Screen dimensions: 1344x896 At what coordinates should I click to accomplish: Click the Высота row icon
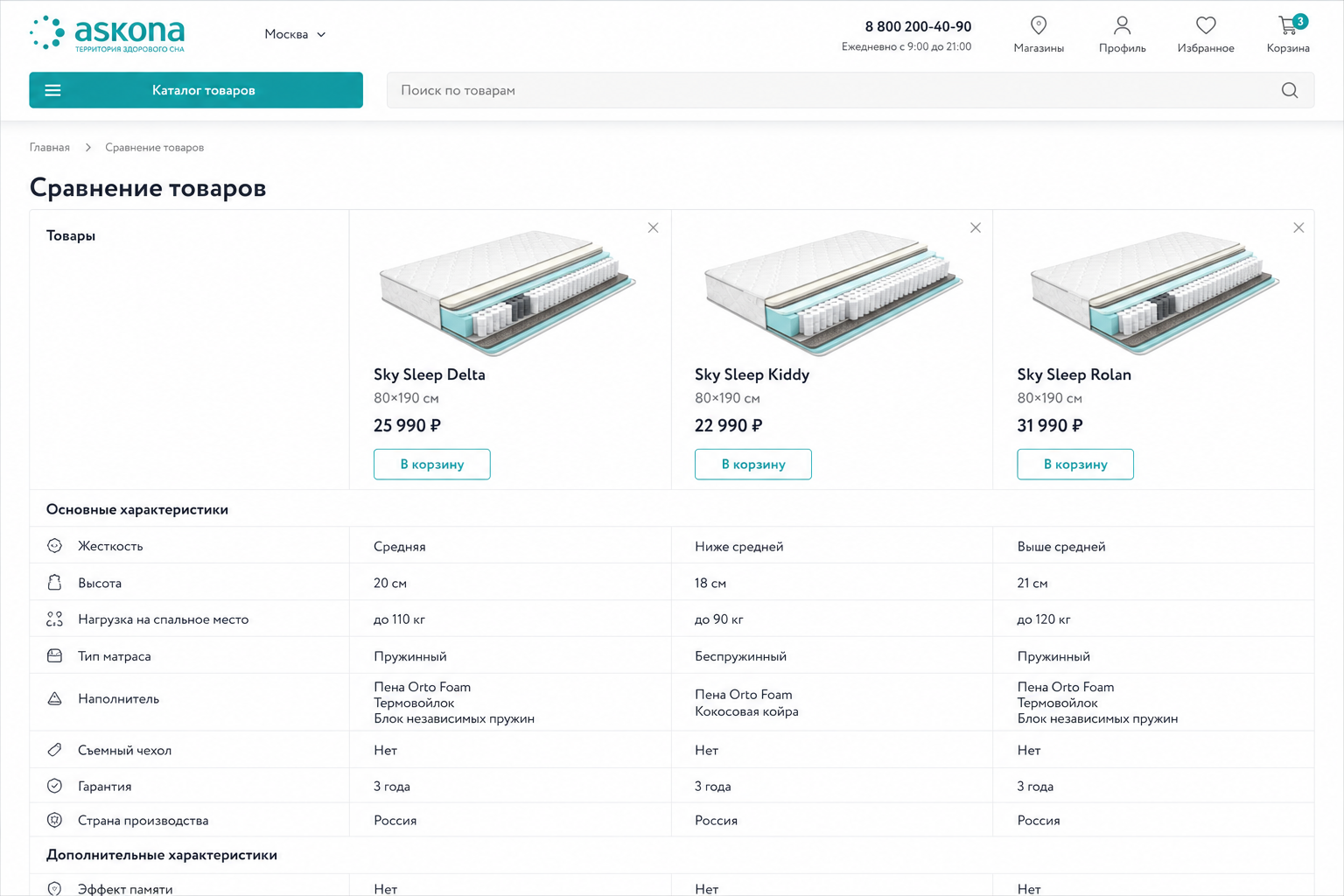pos(54,583)
